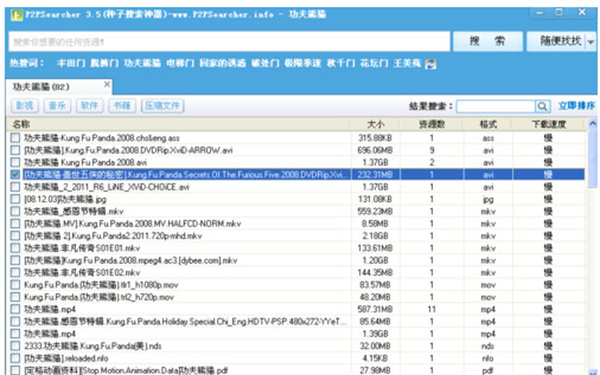This screenshot has height=375, width=600.
Task: Check the box for 非凡传奇 S01E02.mkv
Action: (15, 272)
